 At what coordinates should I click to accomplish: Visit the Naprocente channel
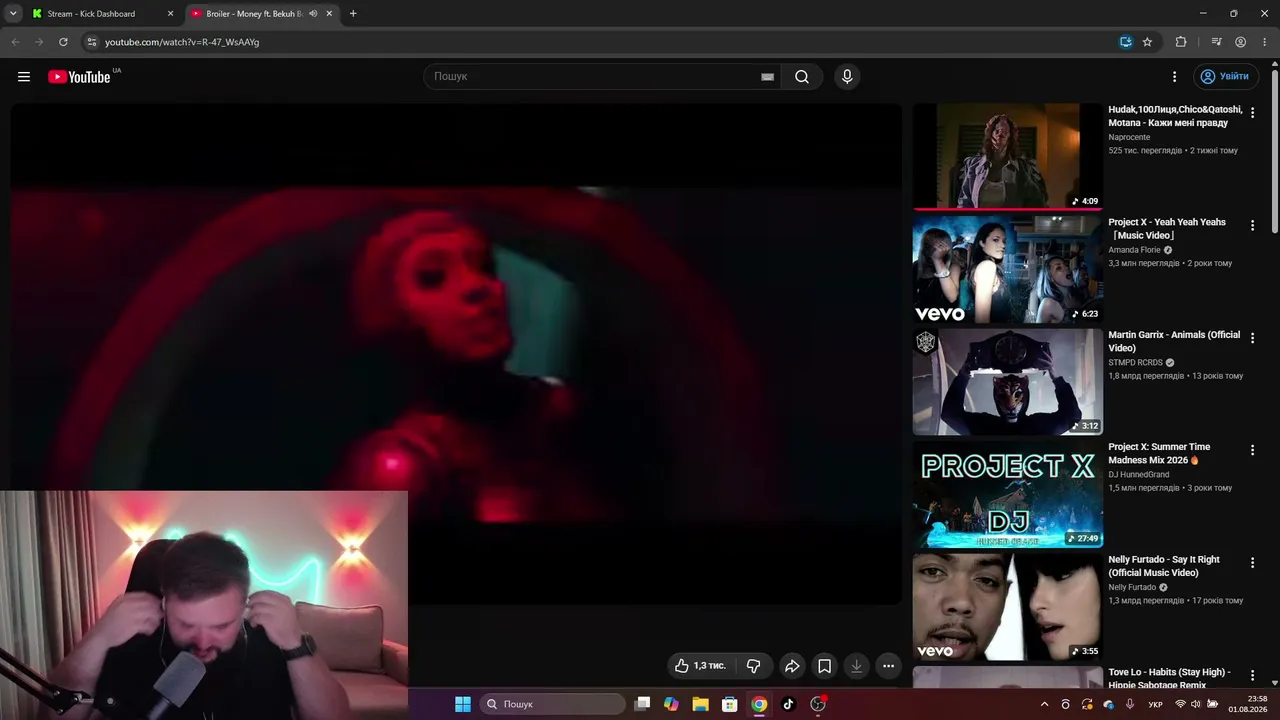(x=1129, y=137)
